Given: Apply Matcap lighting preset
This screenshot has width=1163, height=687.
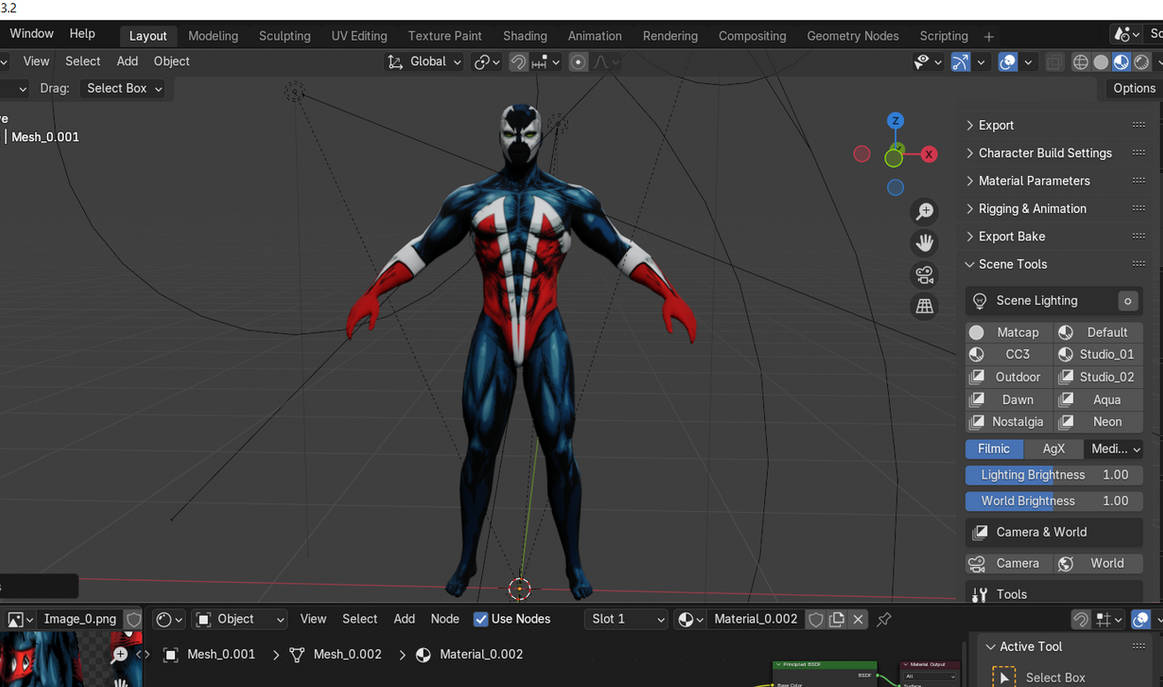Looking at the screenshot, I should click(1009, 332).
